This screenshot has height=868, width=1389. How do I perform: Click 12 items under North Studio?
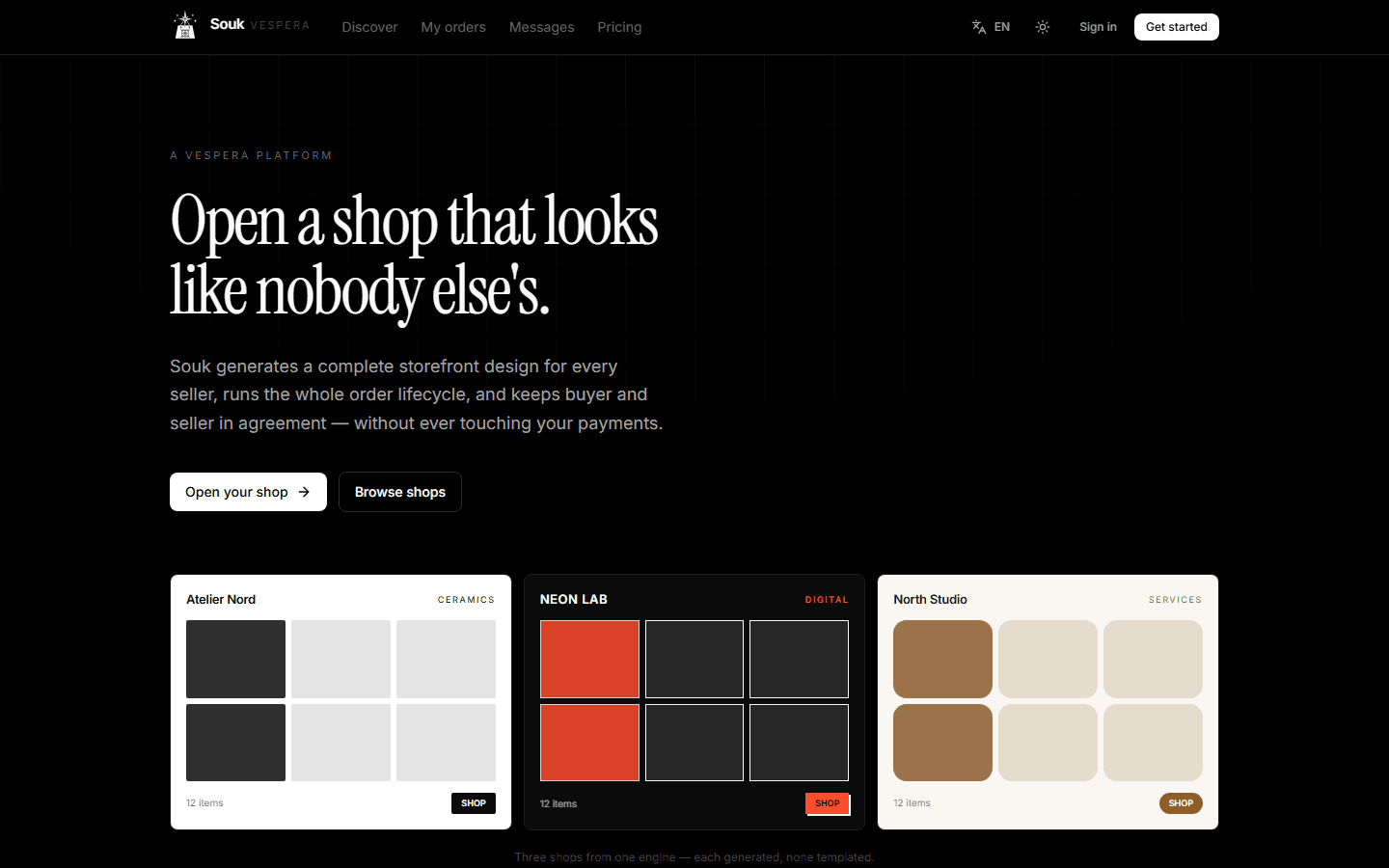point(912,803)
